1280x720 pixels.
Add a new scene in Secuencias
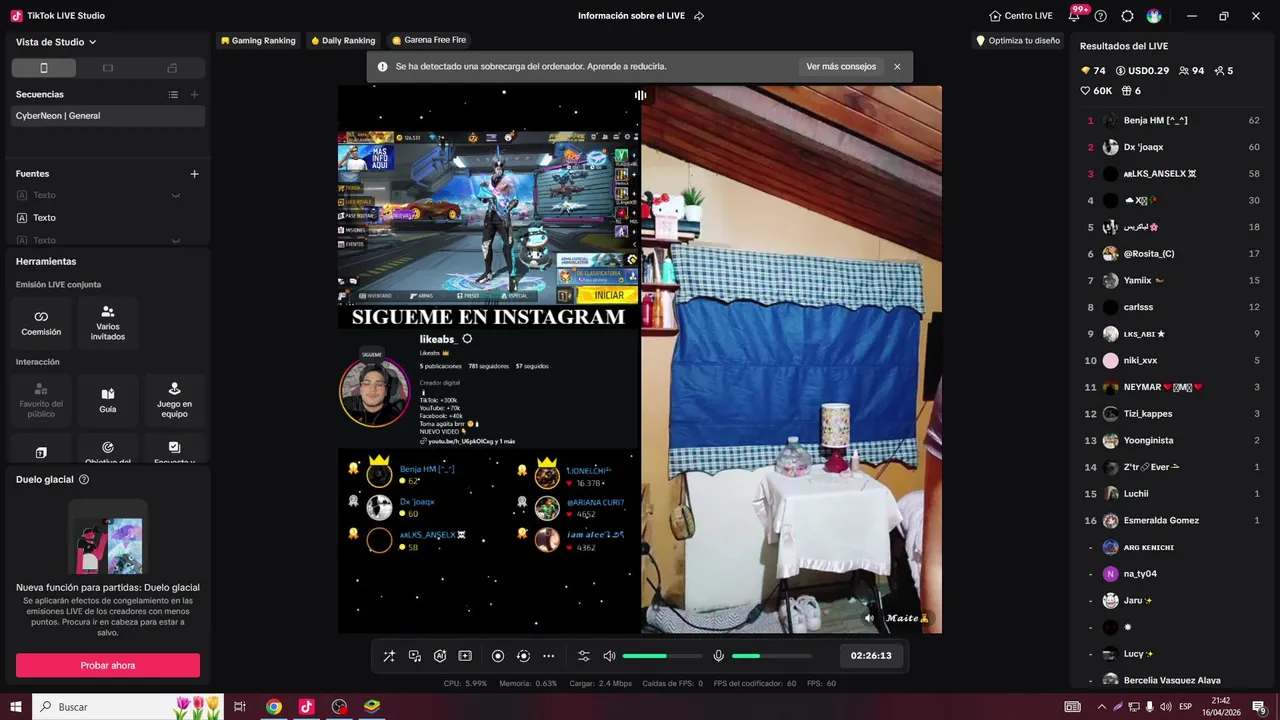(x=194, y=94)
